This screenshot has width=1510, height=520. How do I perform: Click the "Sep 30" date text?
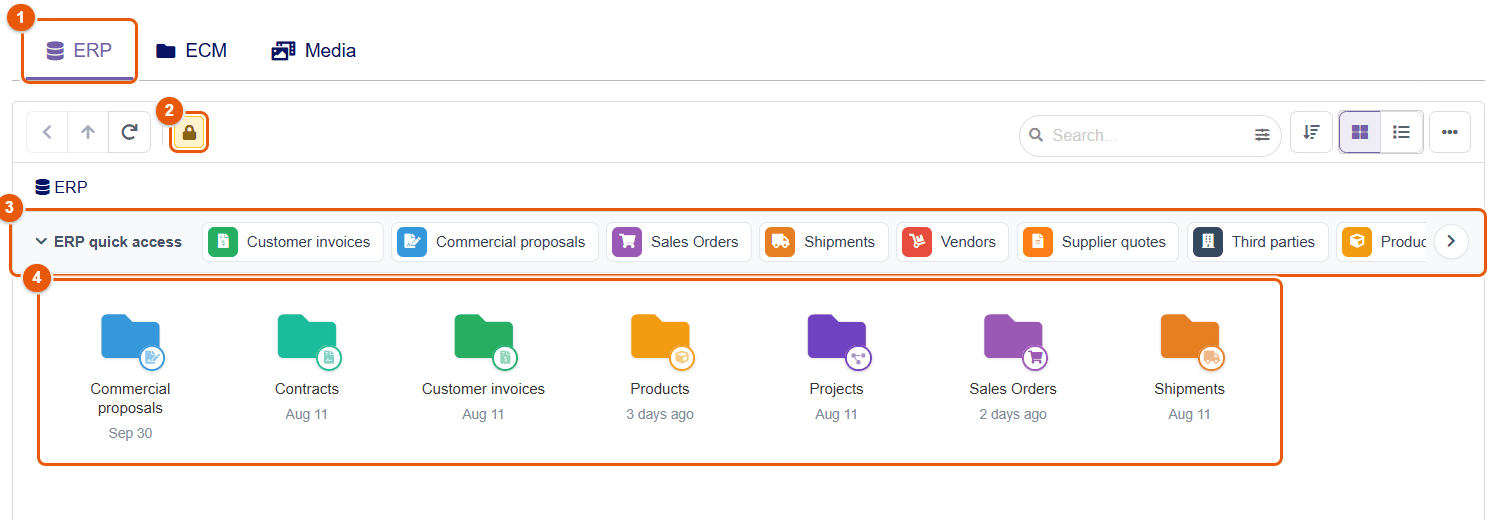click(131, 433)
